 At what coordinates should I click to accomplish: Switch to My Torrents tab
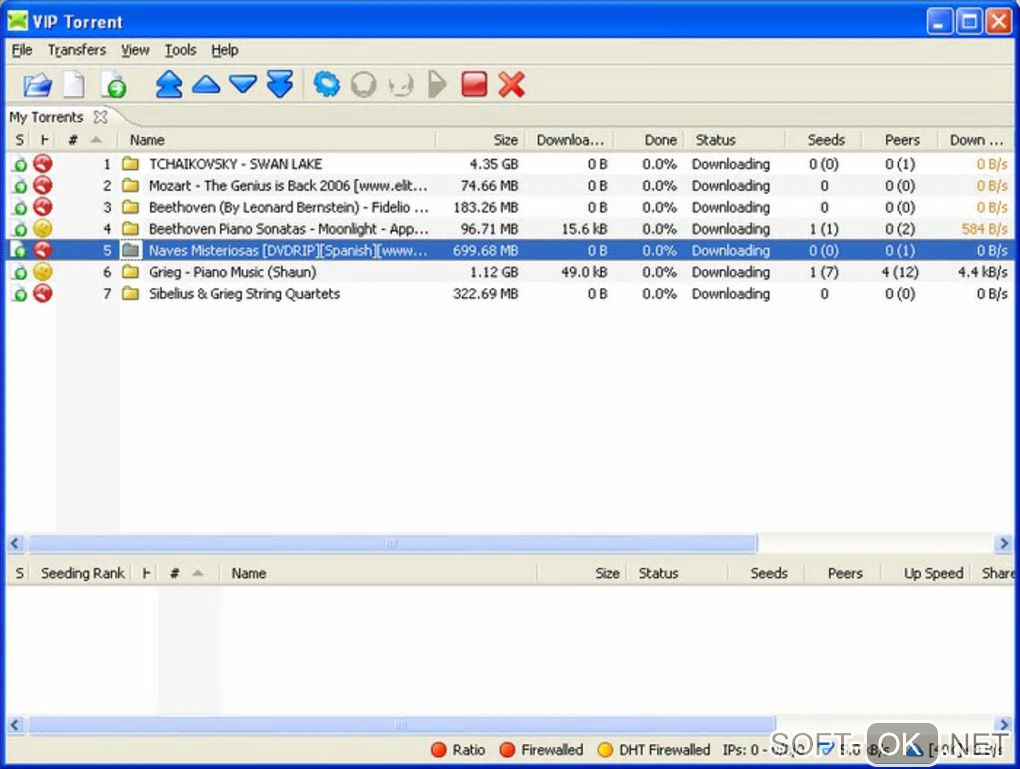pos(46,117)
